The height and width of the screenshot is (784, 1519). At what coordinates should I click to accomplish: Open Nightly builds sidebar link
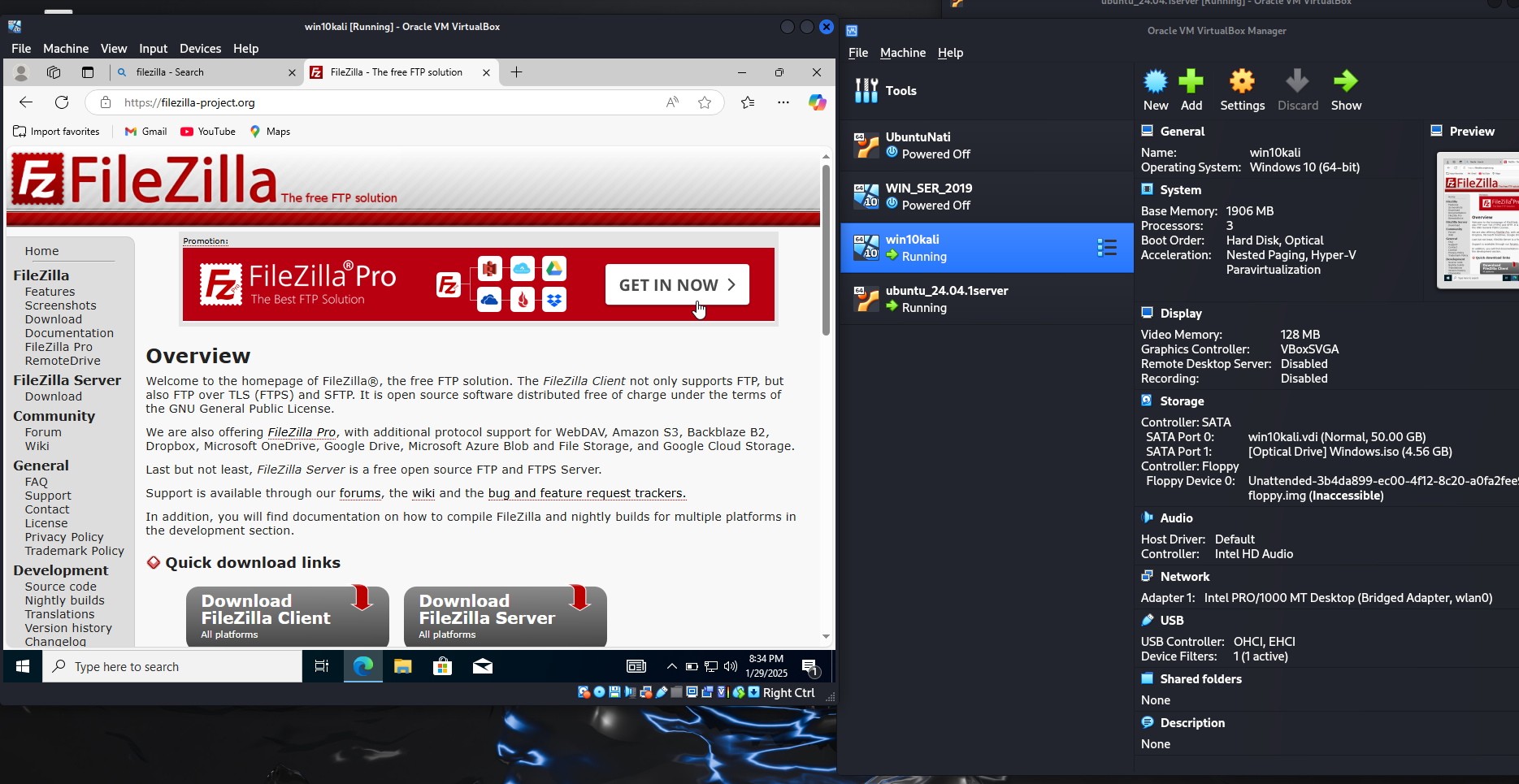(x=64, y=600)
